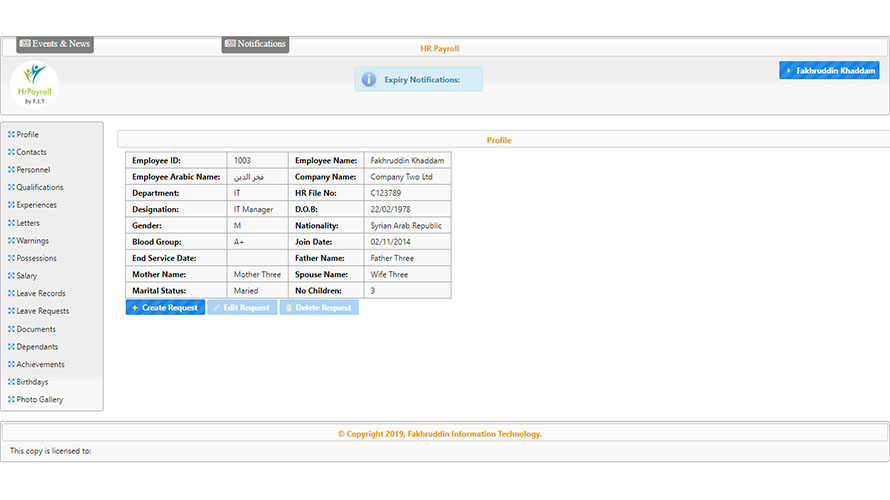Click the arrow icon beside Fakhruddin Khaddam
Viewport: 890px width, 500px height.
coord(788,70)
